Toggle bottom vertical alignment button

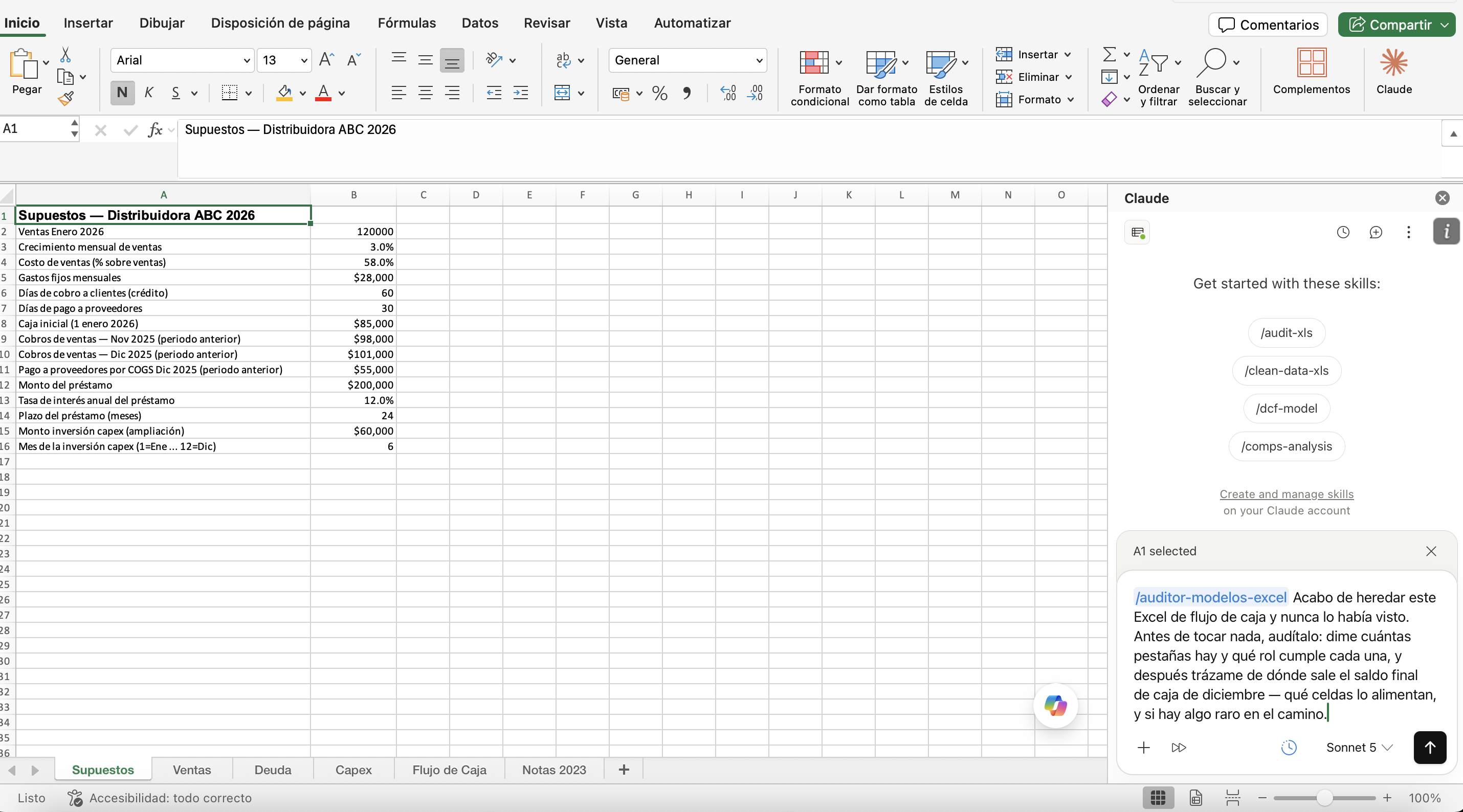tap(452, 61)
